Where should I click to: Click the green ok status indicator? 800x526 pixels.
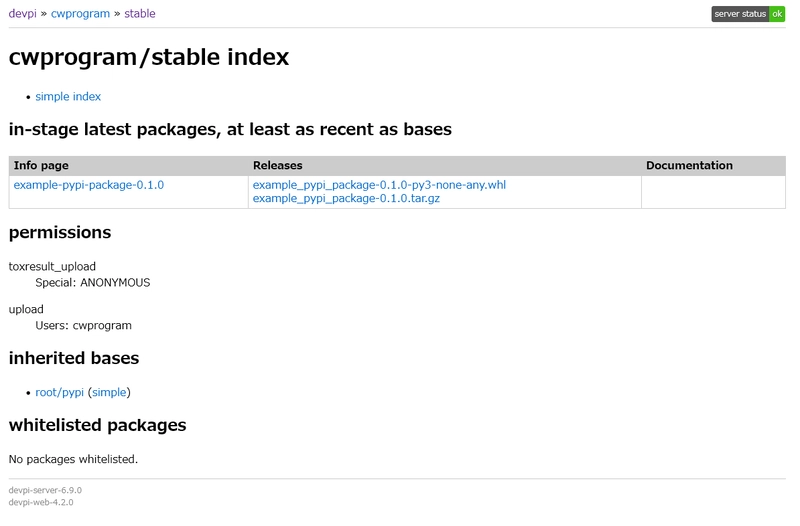(x=777, y=14)
